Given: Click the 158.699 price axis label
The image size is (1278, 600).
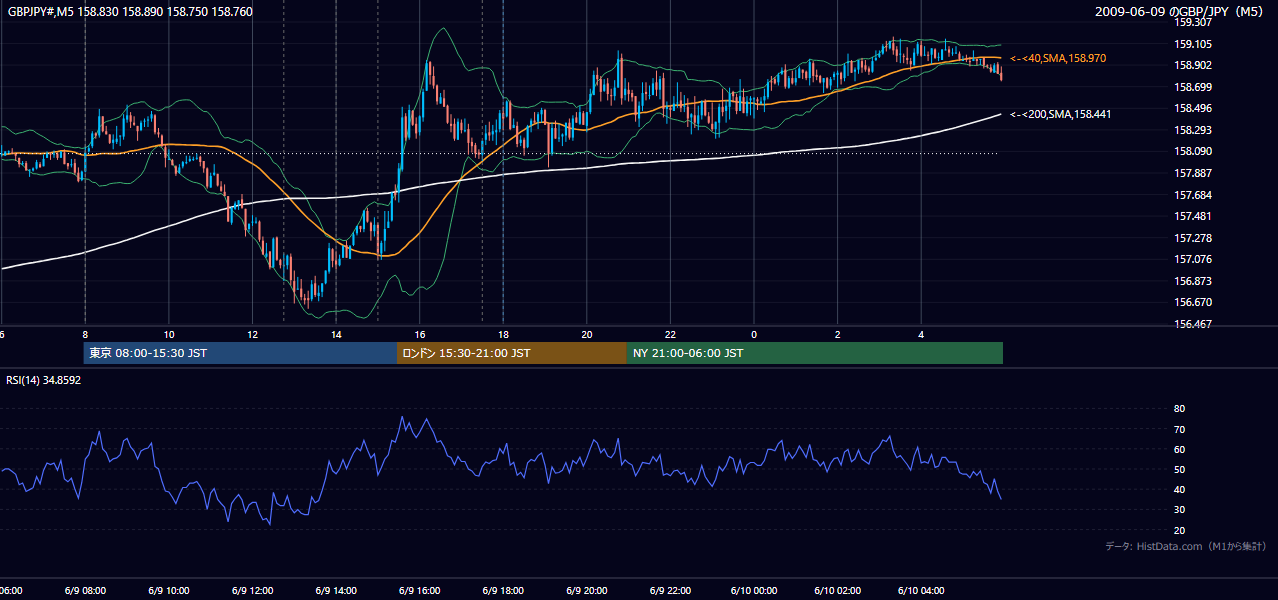Looking at the screenshot, I should click(x=1194, y=87).
